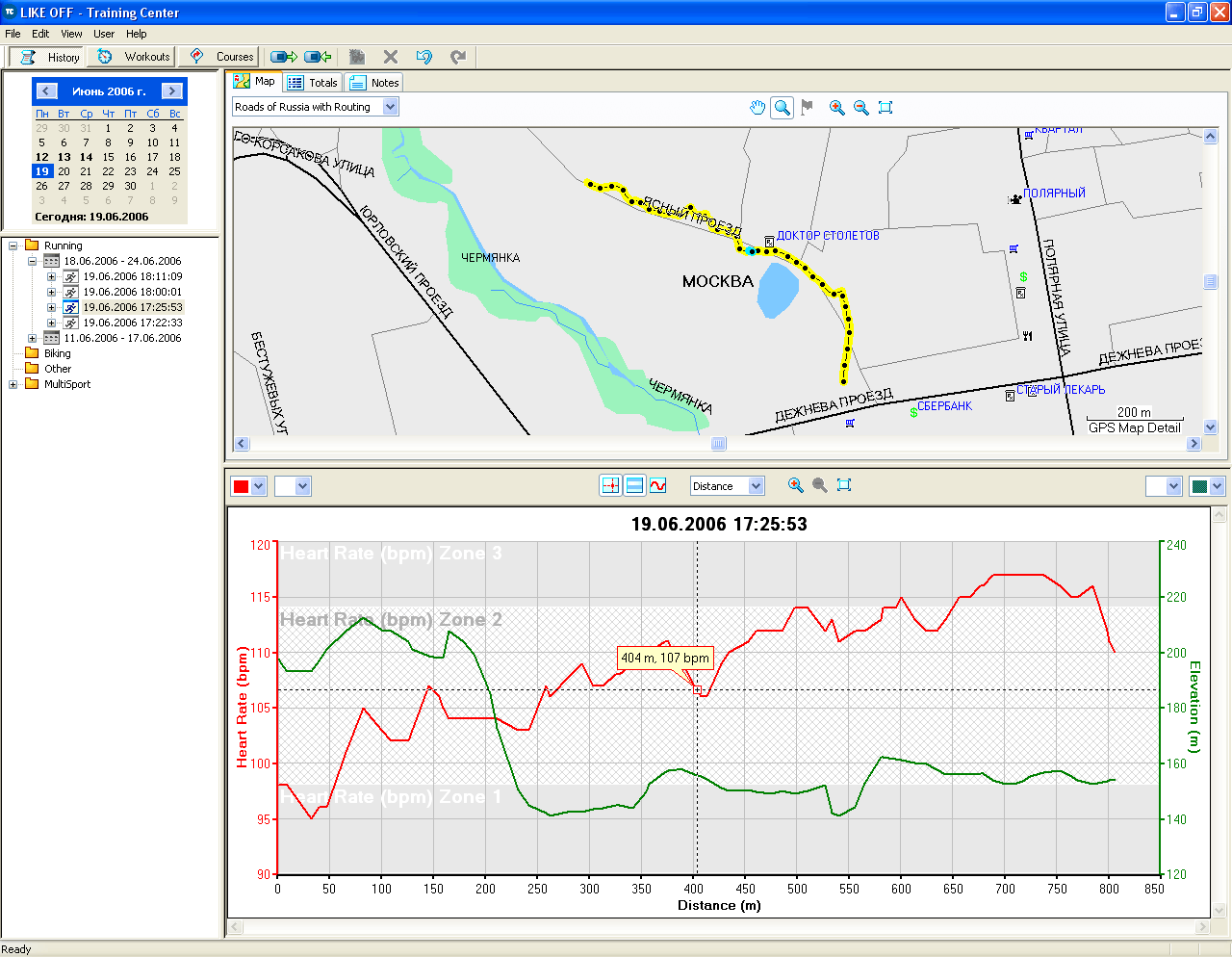The image size is (1232, 957).
Task: Expand the Biking folder in the tree
Action: (57, 353)
